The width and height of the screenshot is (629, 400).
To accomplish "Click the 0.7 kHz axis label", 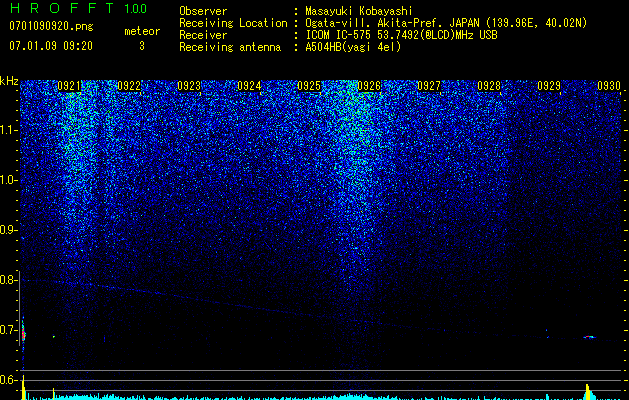I will point(8,330).
